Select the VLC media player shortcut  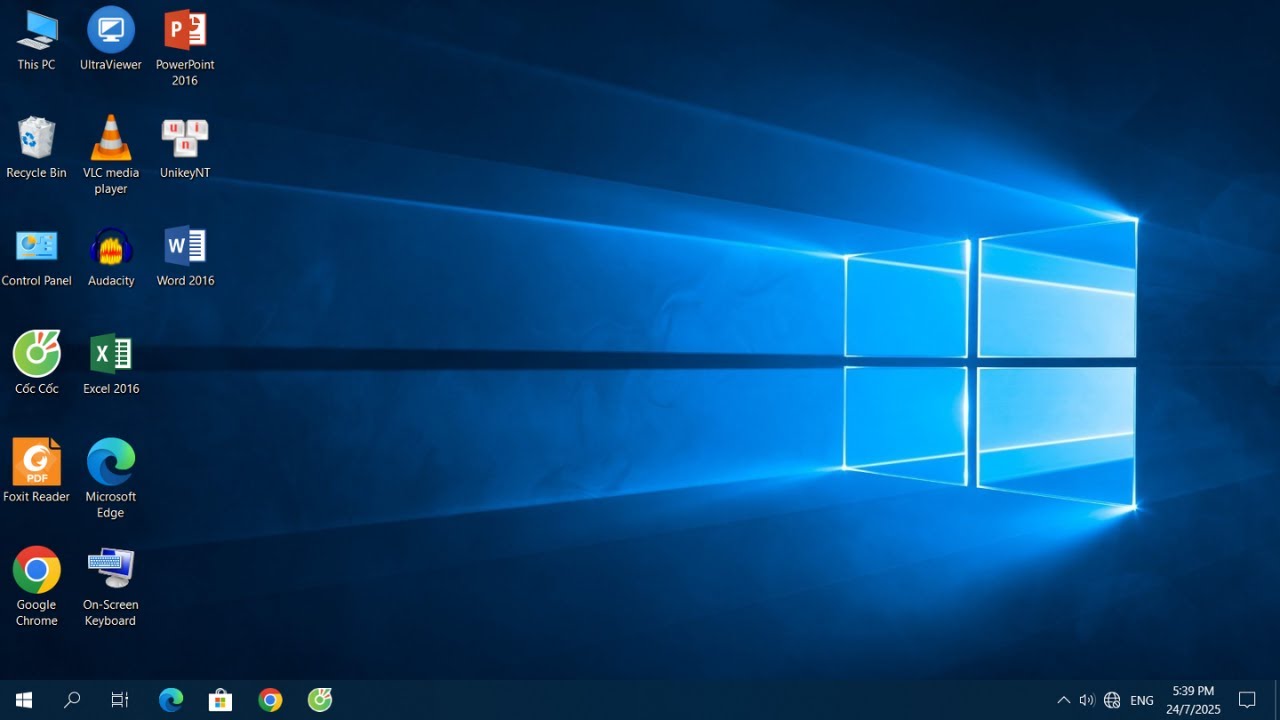coord(111,155)
